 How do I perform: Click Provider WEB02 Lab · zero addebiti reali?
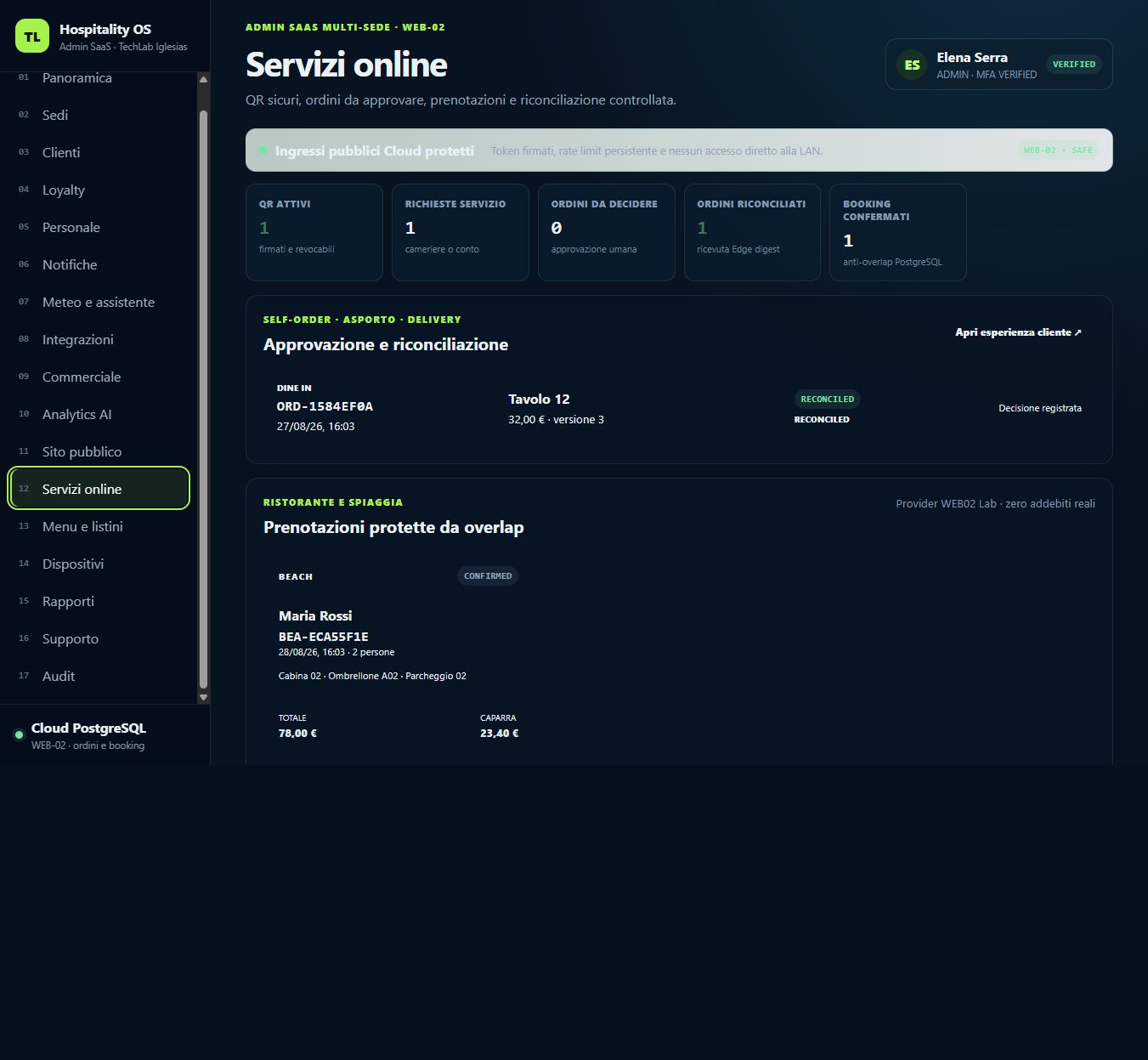click(x=995, y=504)
